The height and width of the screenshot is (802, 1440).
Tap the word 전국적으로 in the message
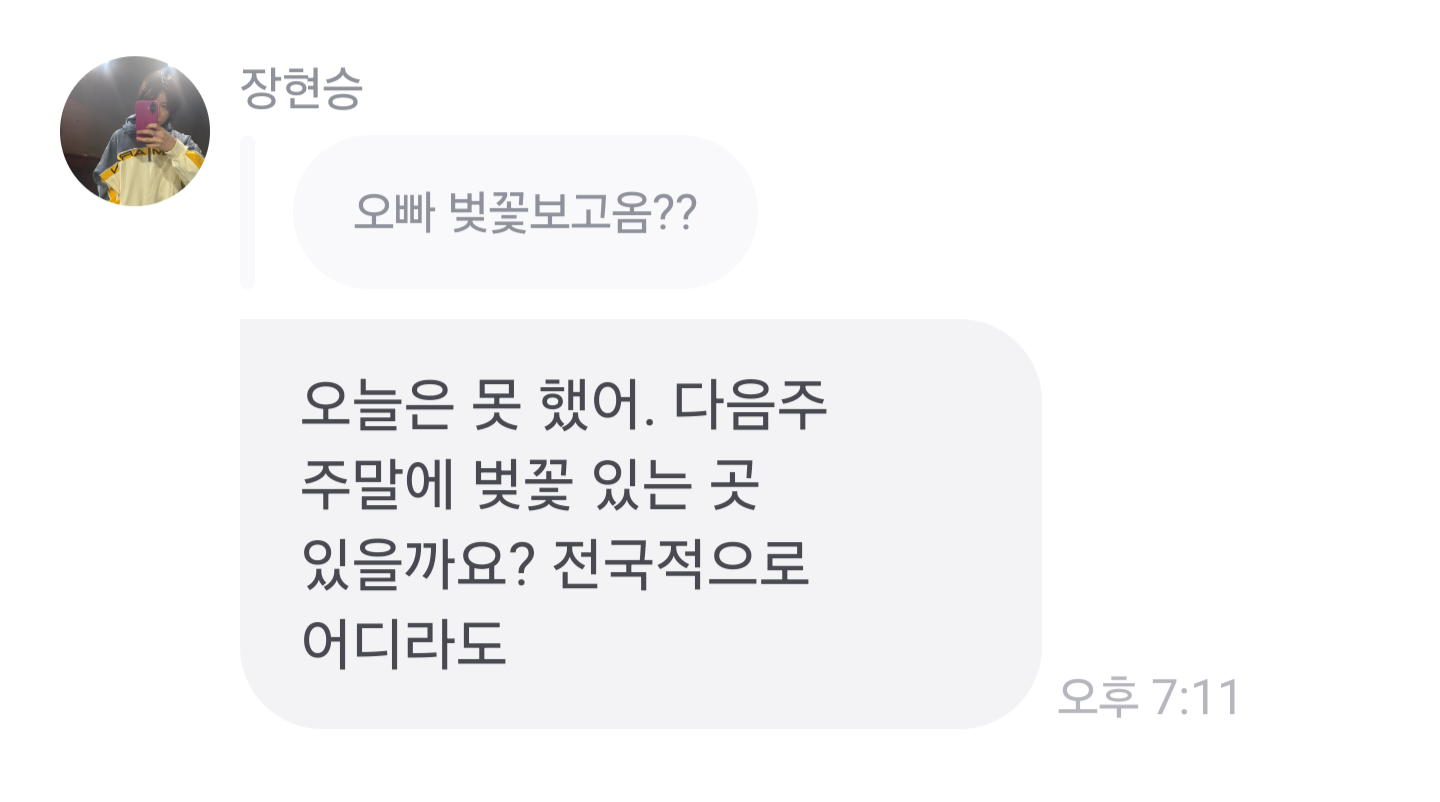pyautogui.click(x=680, y=566)
